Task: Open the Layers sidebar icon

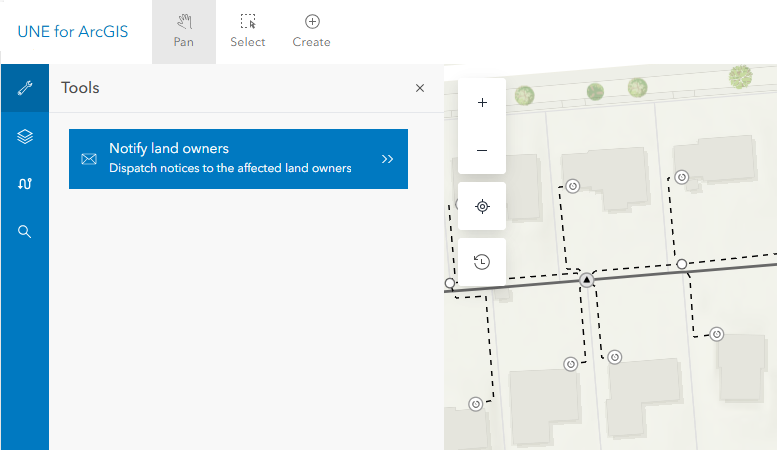Action: pos(25,136)
